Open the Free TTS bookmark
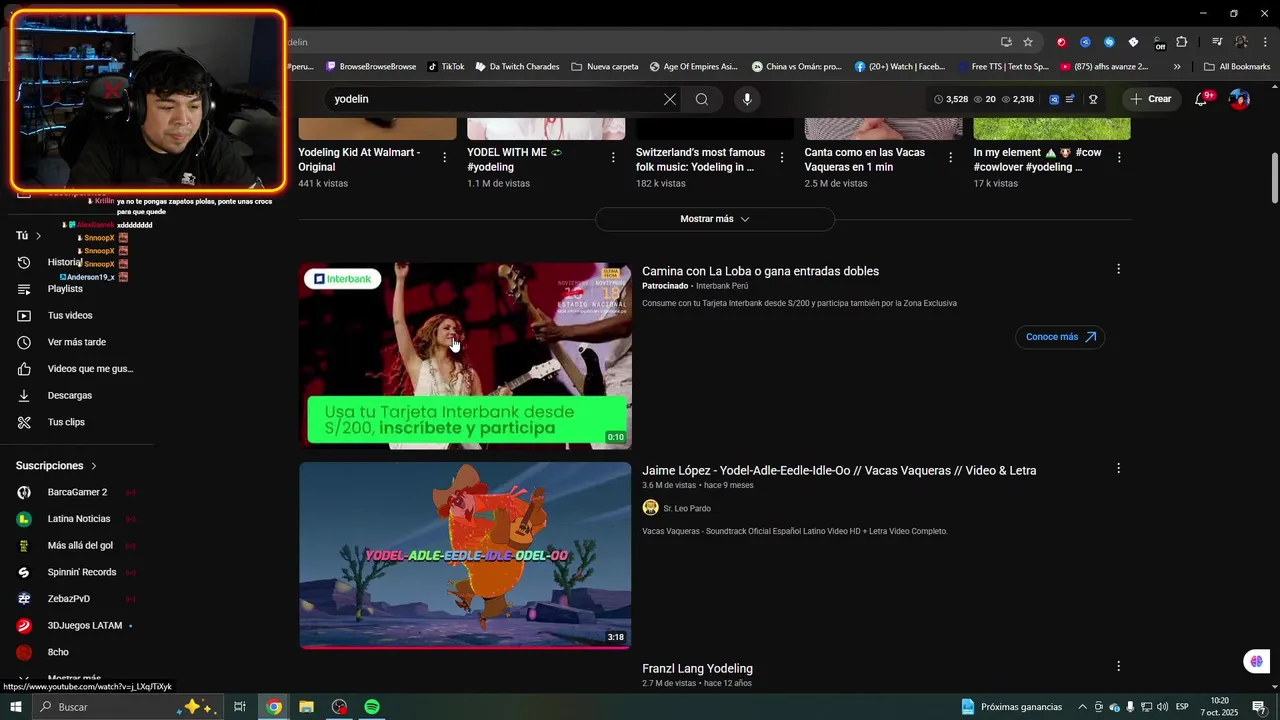Image resolution: width=1280 pixels, height=720 pixels. 1002,67
